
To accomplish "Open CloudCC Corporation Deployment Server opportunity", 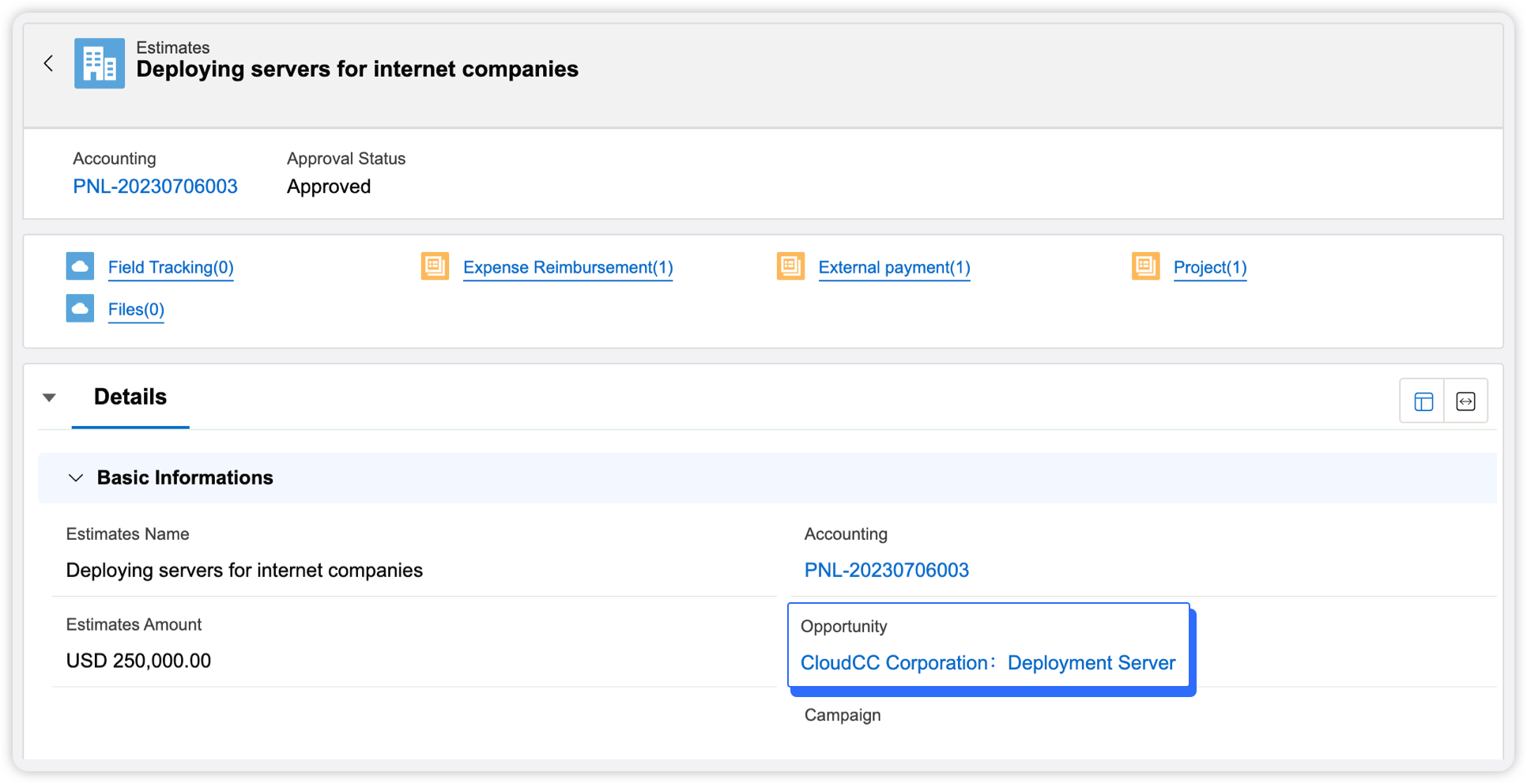I will click(987, 662).
